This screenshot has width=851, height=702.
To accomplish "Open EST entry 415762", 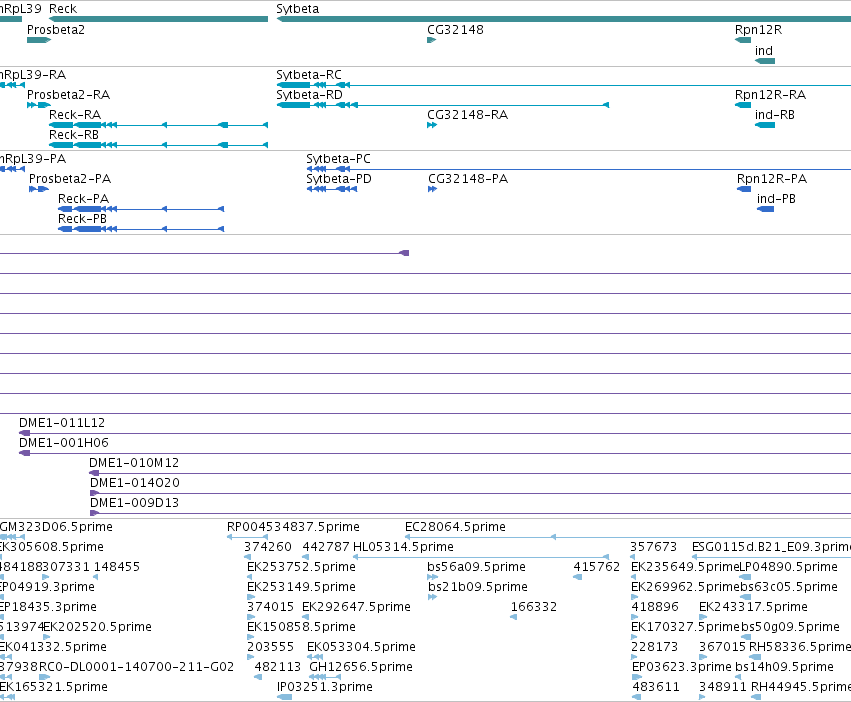I will pos(596,567).
